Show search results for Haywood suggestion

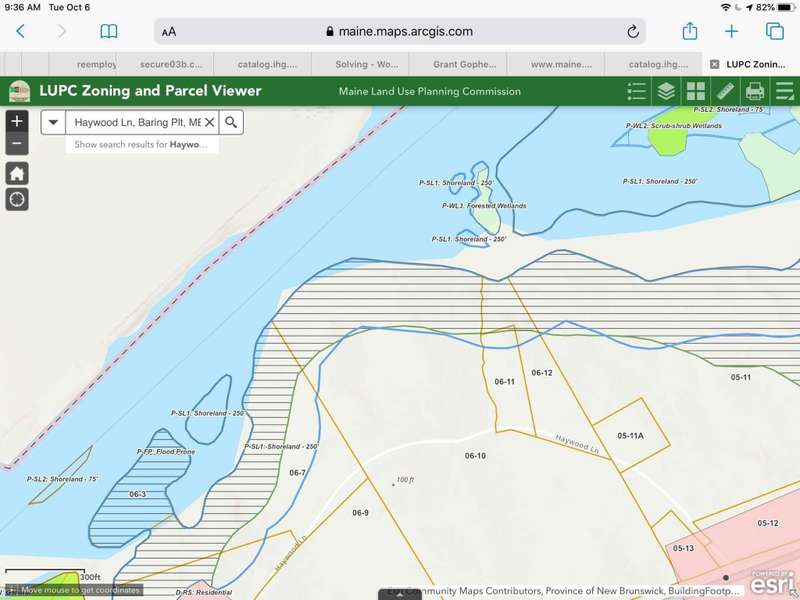(141, 144)
